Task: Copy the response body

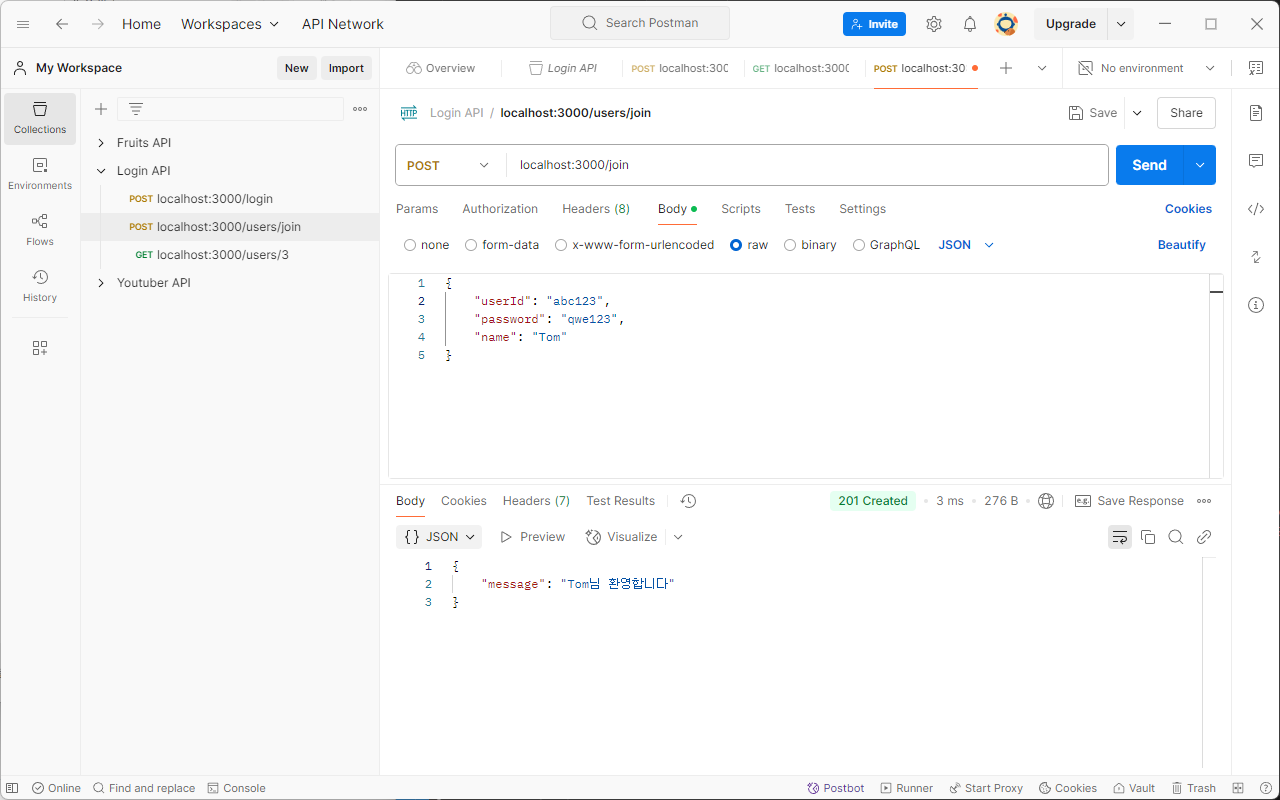Action: click(x=1148, y=537)
